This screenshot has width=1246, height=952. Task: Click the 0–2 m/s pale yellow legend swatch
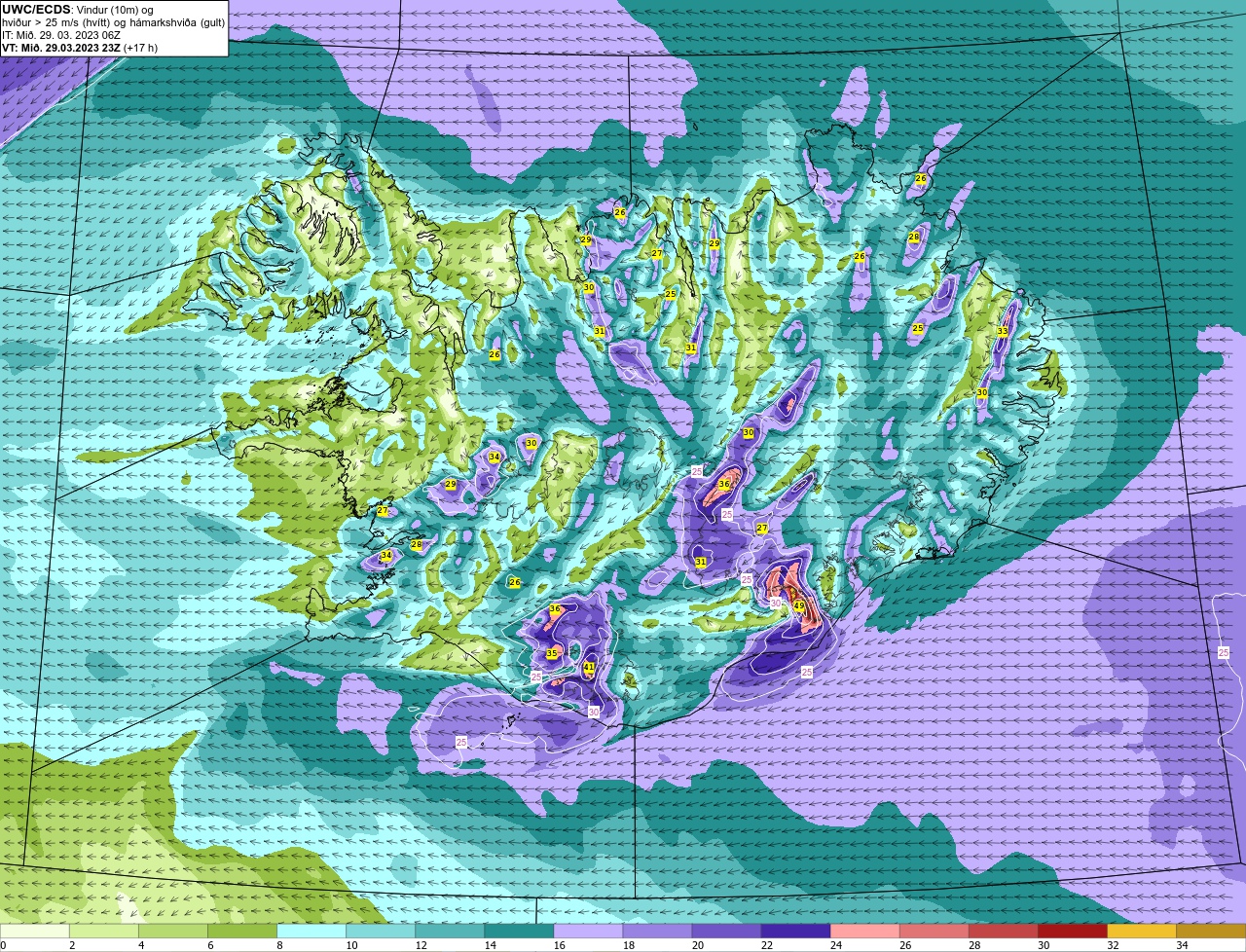(x=35, y=932)
